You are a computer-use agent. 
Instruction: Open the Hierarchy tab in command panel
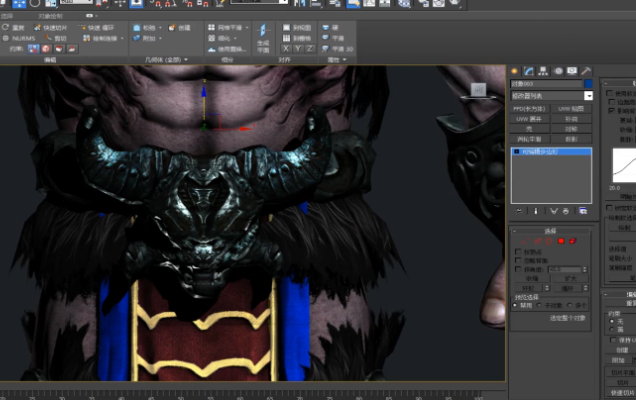tap(541, 71)
